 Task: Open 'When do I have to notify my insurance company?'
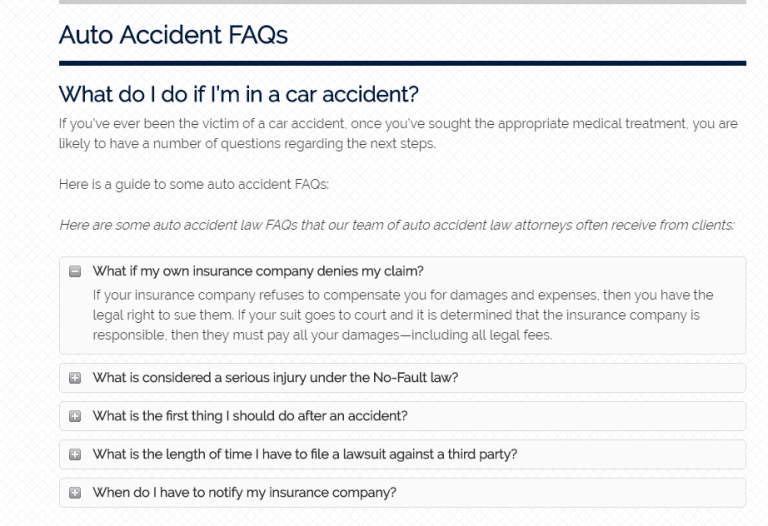pyautogui.click(x=245, y=492)
